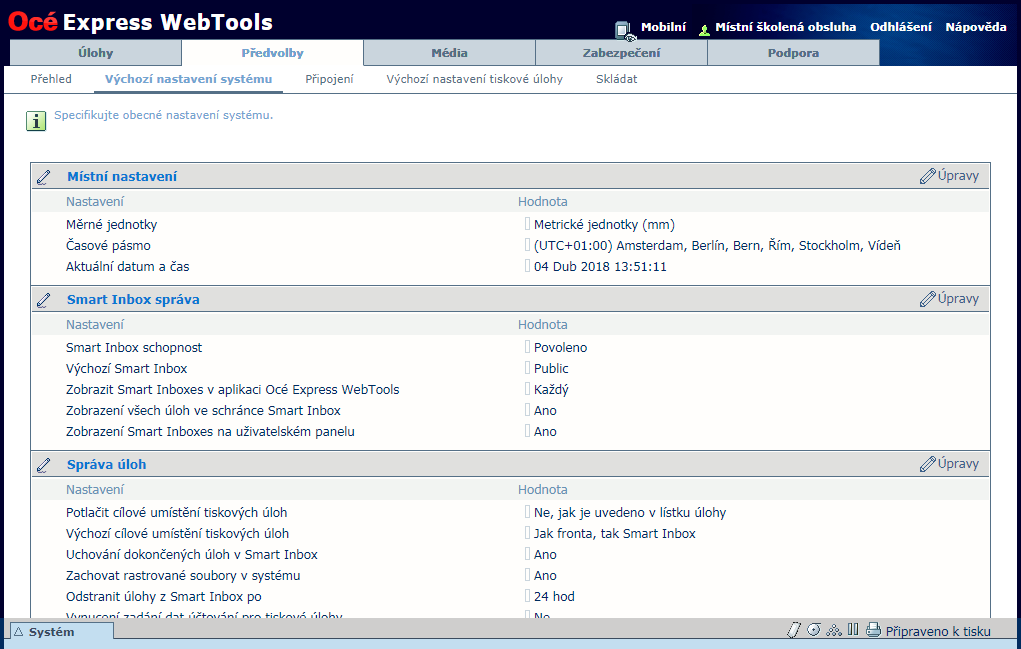The width and height of the screenshot is (1021, 649).
Task: Click Úpravy for Smart Inbox správa
Action: coord(949,299)
